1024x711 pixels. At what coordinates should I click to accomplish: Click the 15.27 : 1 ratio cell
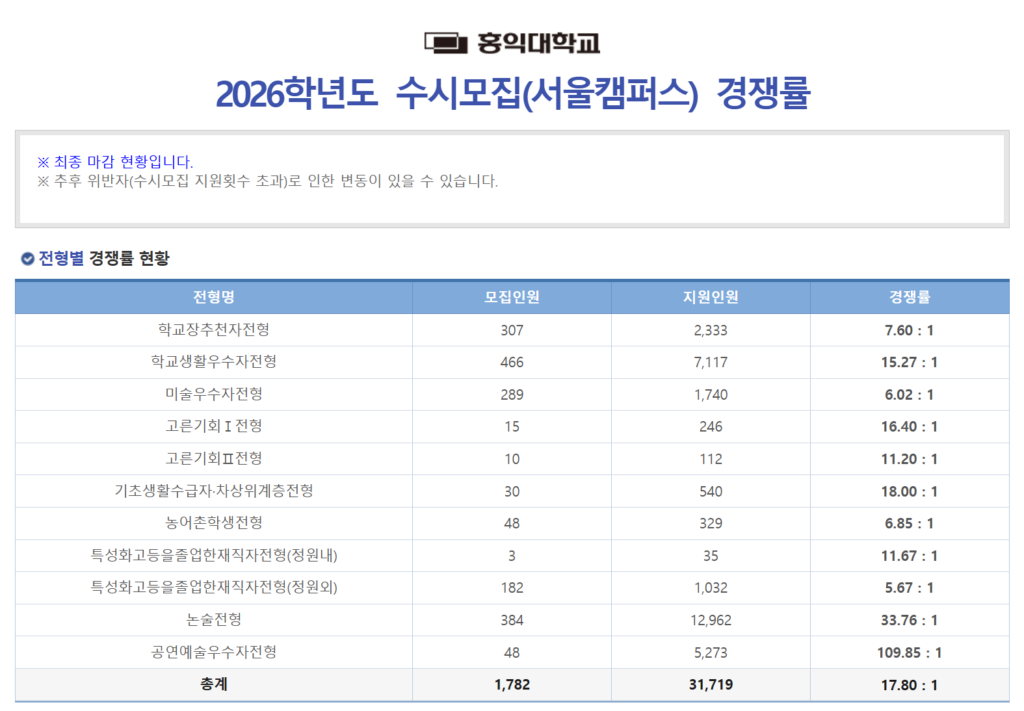point(909,362)
